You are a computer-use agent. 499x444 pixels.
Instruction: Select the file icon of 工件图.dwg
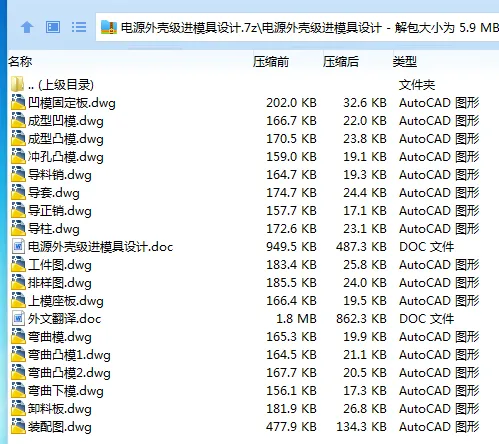18,264
